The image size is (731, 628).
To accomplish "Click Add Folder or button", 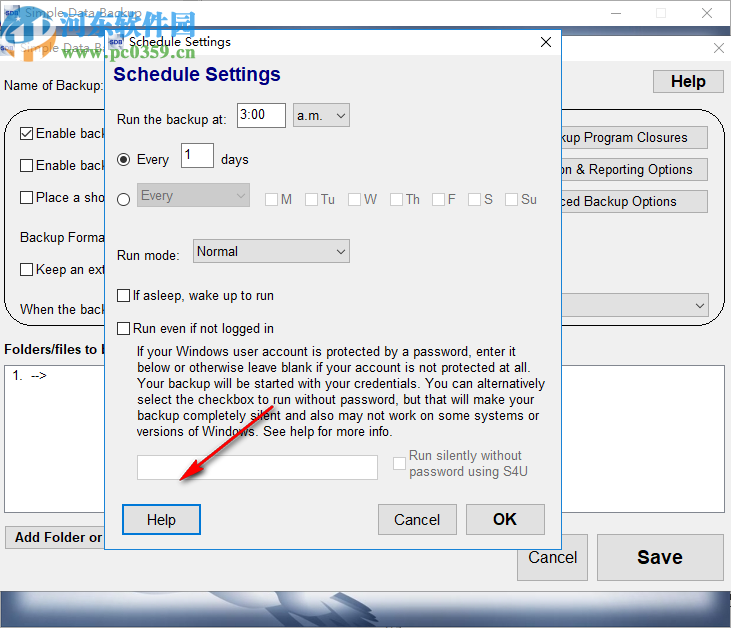I will [55, 538].
